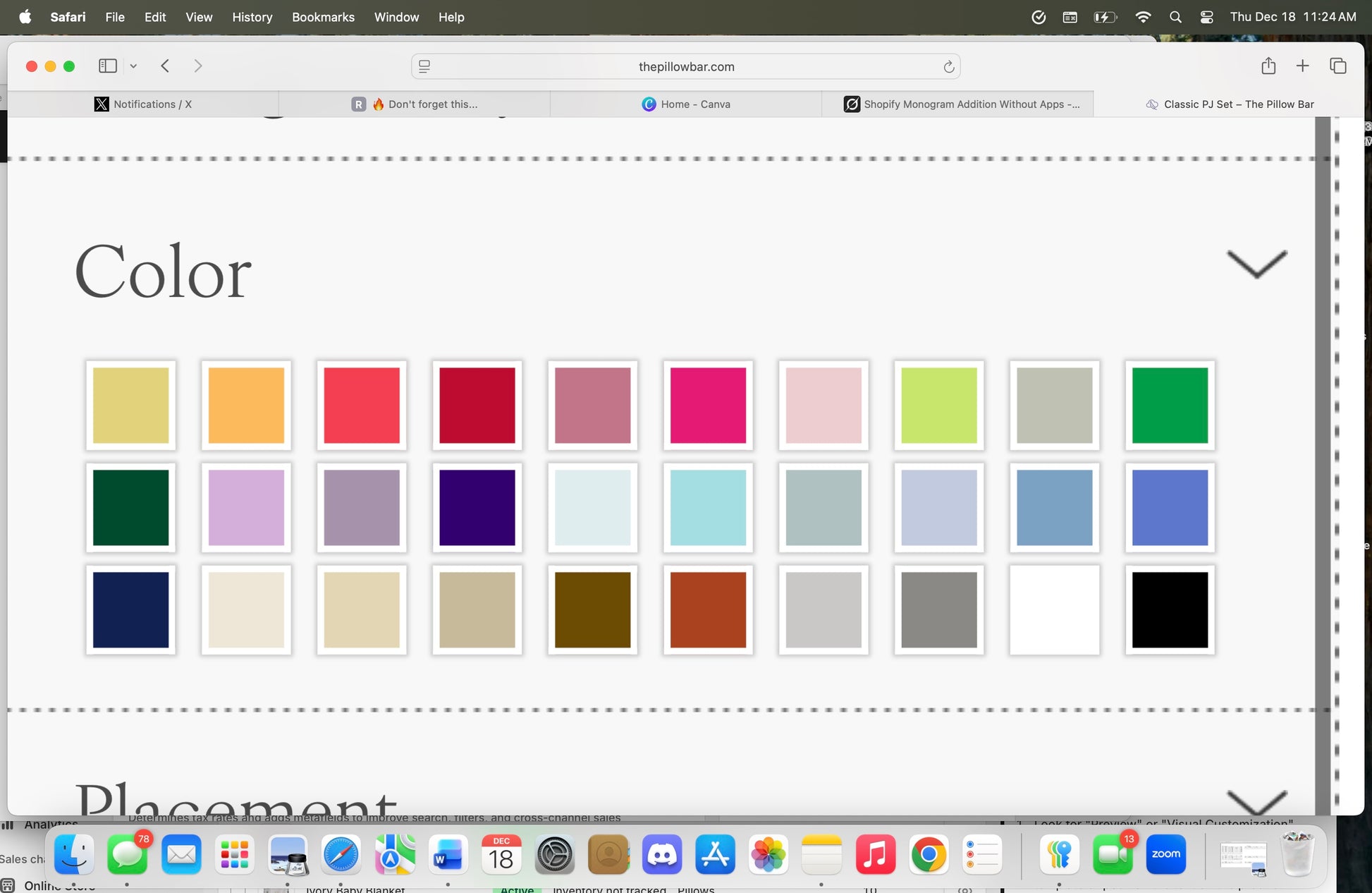Viewport: 1372px width, 893px height.
Task: Click the Safari sidebar toggle icon
Action: coord(107,66)
